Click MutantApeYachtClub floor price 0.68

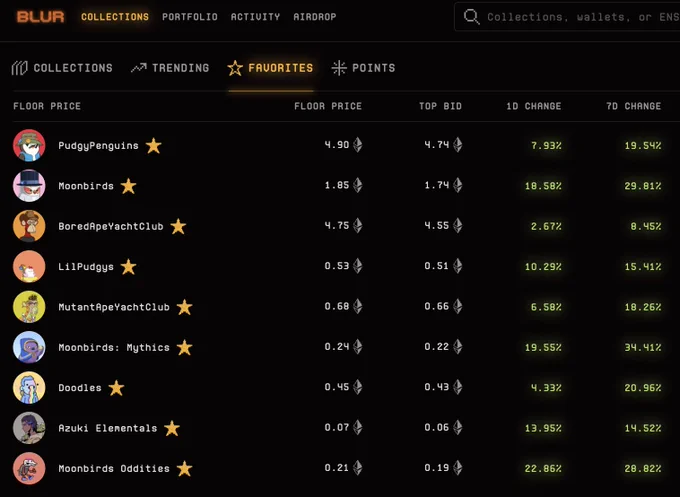coord(337,306)
